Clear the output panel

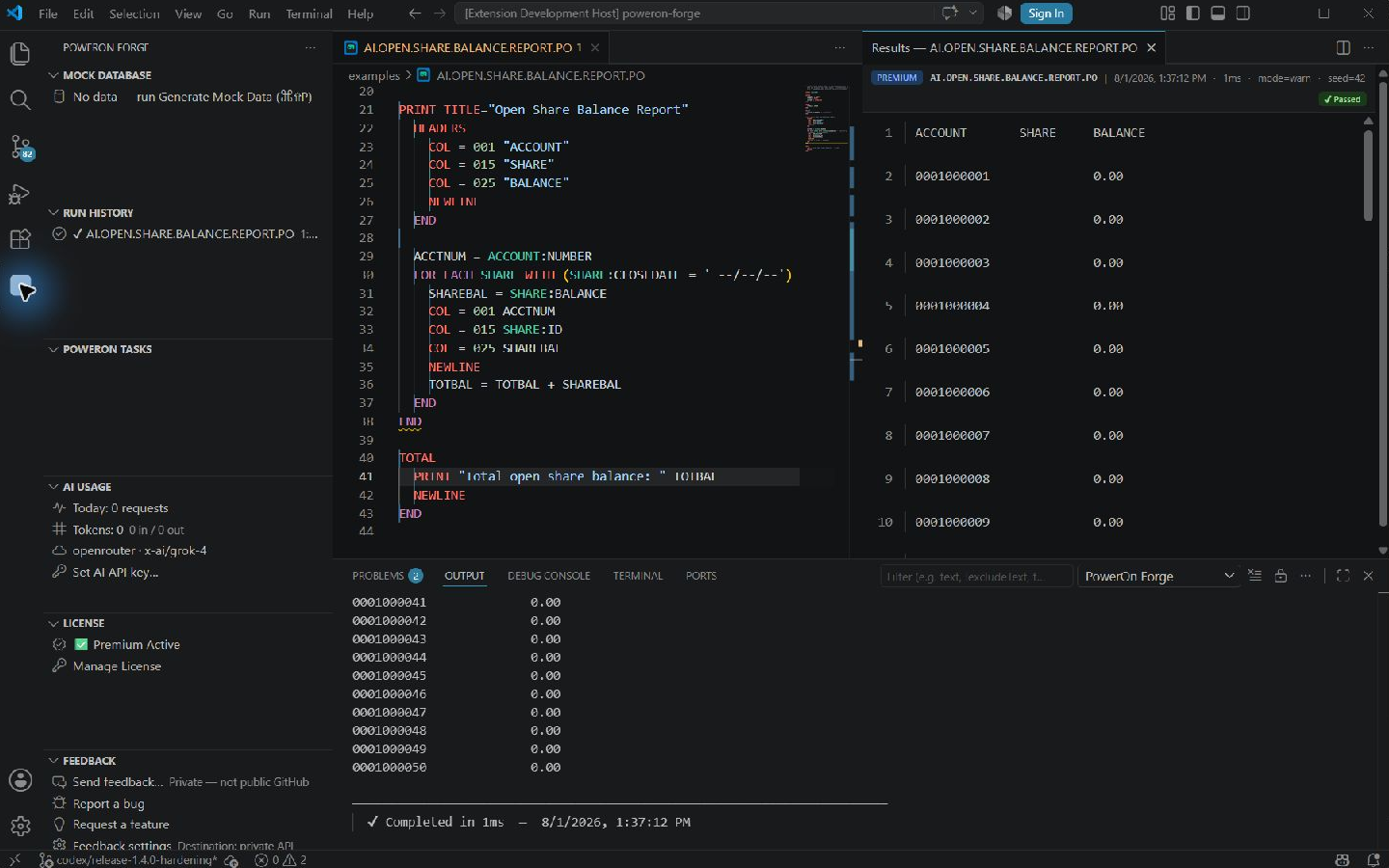[1255, 576]
